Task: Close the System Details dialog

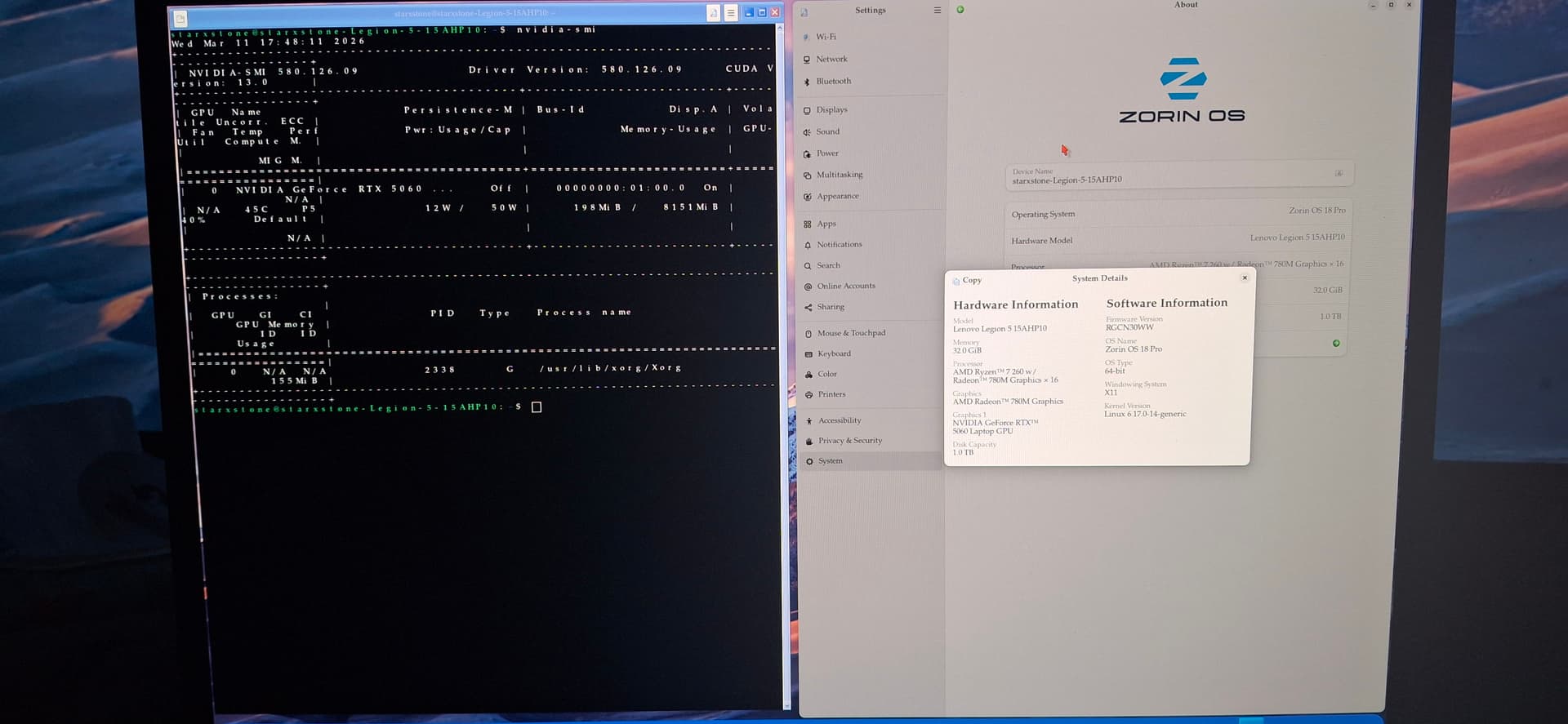Action: [1245, 278]
